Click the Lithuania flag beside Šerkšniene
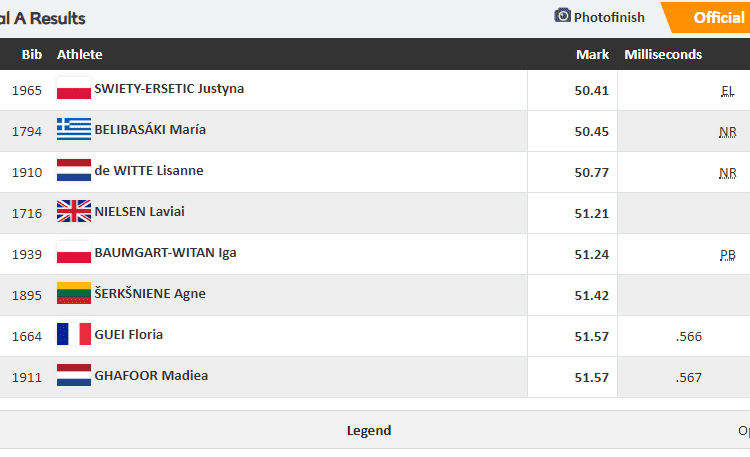This screenshot has height=457, width=750. click(x=74, y=294)
